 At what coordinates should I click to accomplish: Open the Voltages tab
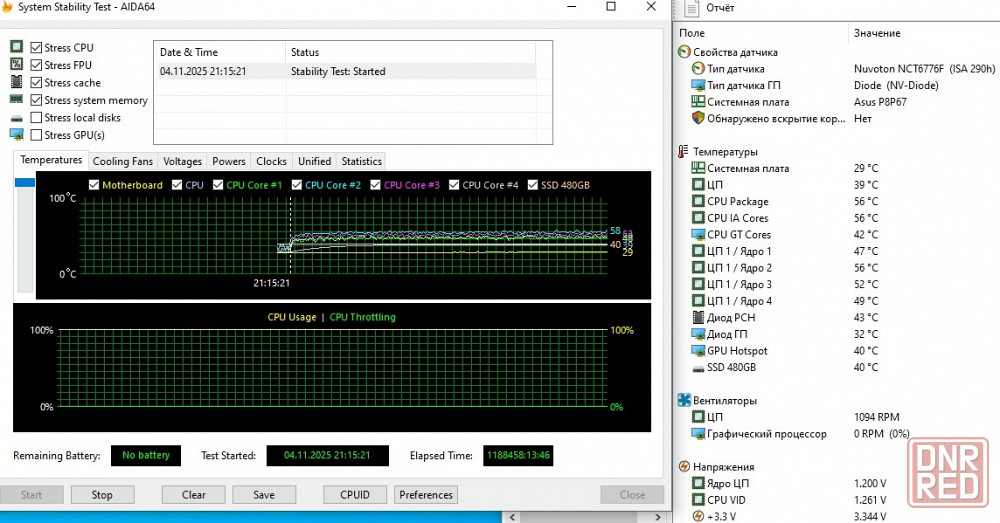182,161
